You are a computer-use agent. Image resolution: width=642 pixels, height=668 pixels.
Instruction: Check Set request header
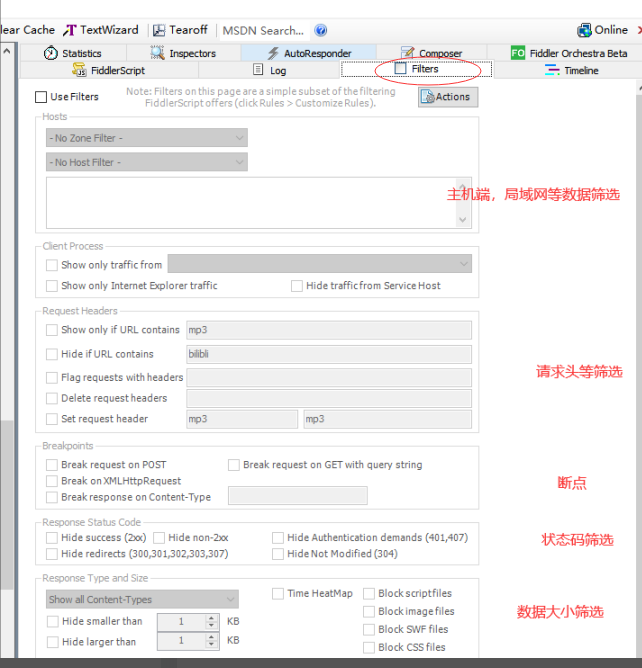[52, 419]
